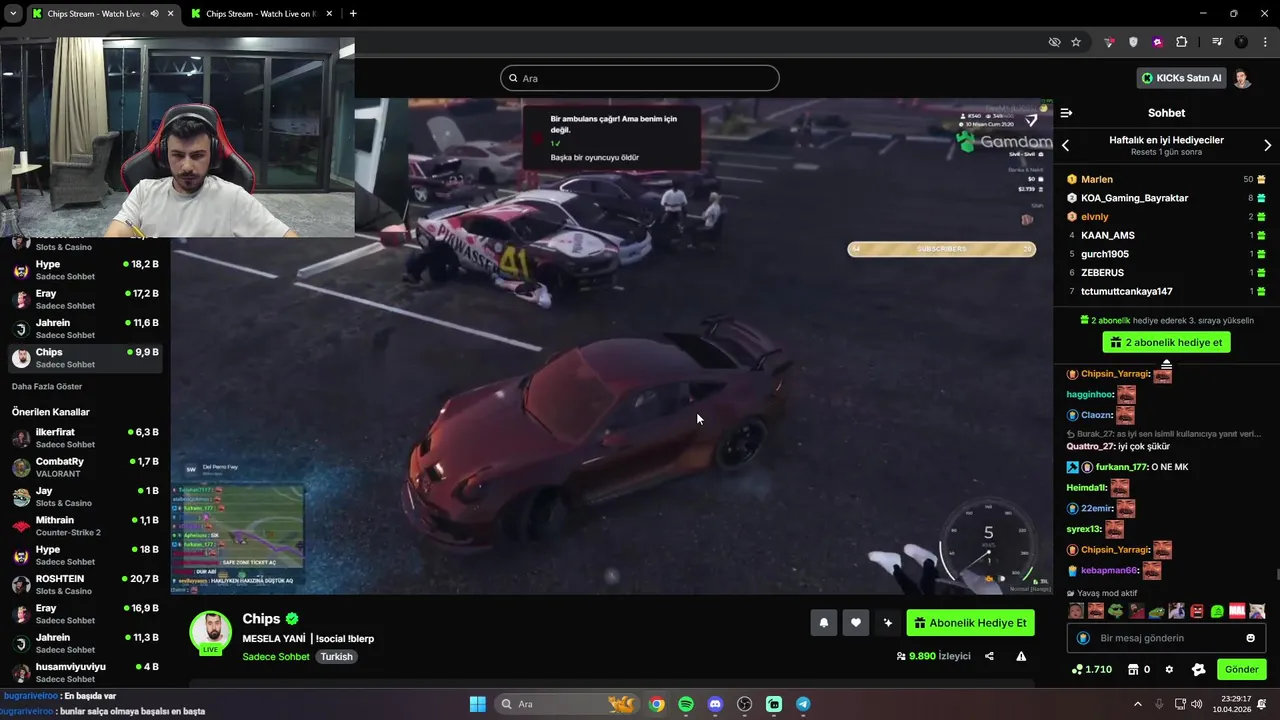
Task: Open CombatRy VALORANT channel
Action: (x=85, y=467)
